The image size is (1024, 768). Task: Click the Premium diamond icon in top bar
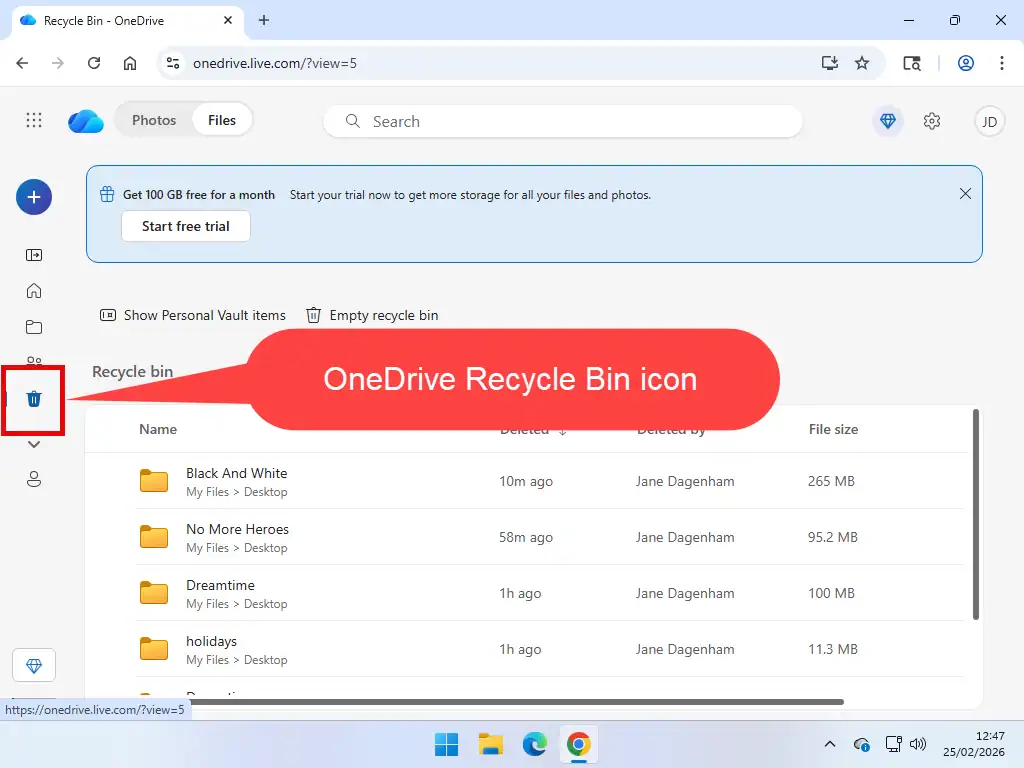click(x=888, y=120)
